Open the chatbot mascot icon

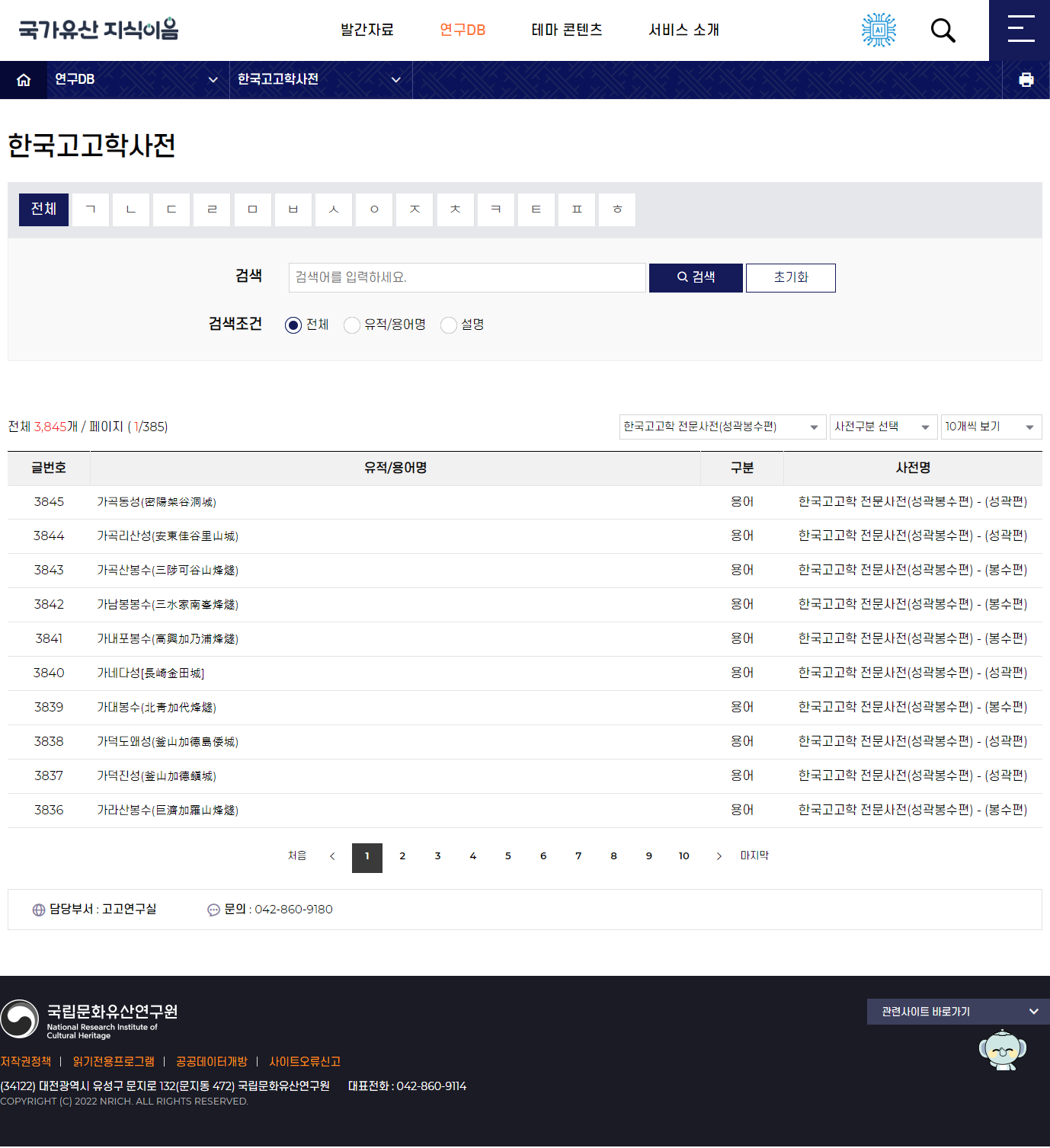pos(1002,1050)
